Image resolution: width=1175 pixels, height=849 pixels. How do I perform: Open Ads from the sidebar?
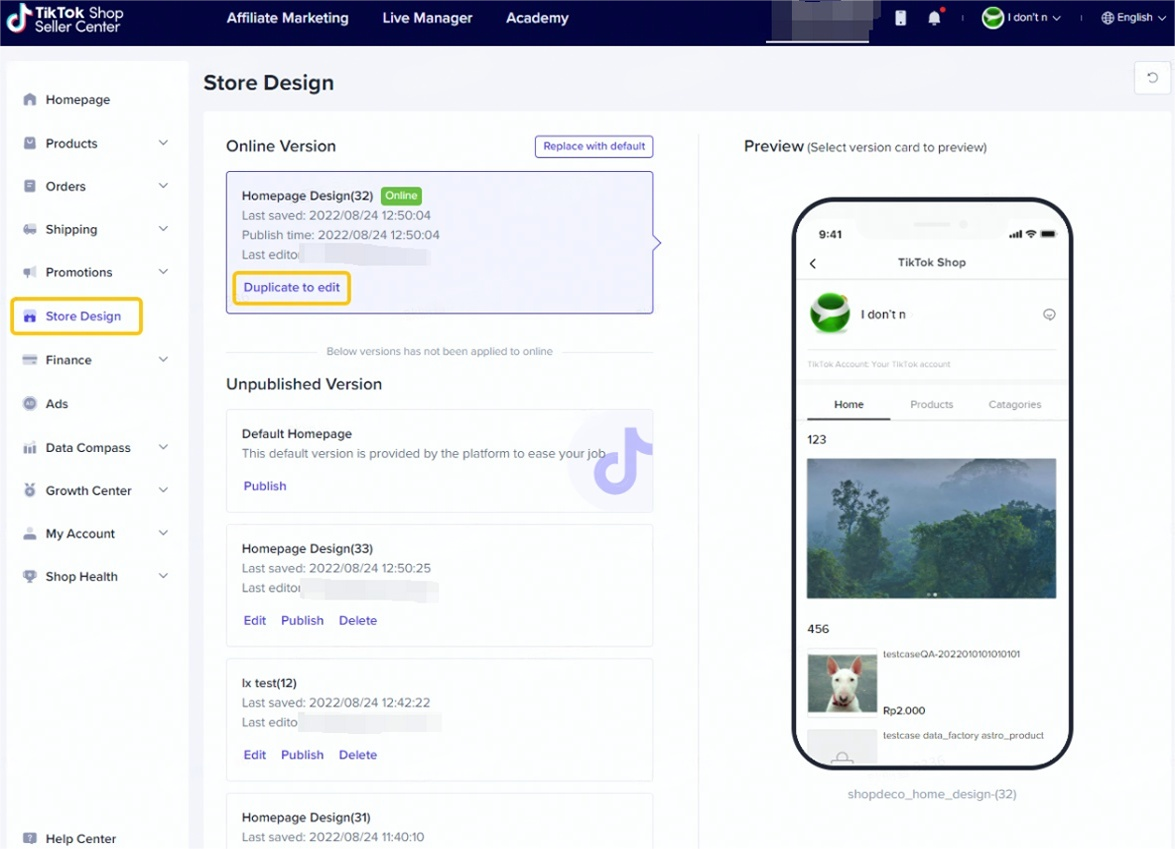coord(57,404)
